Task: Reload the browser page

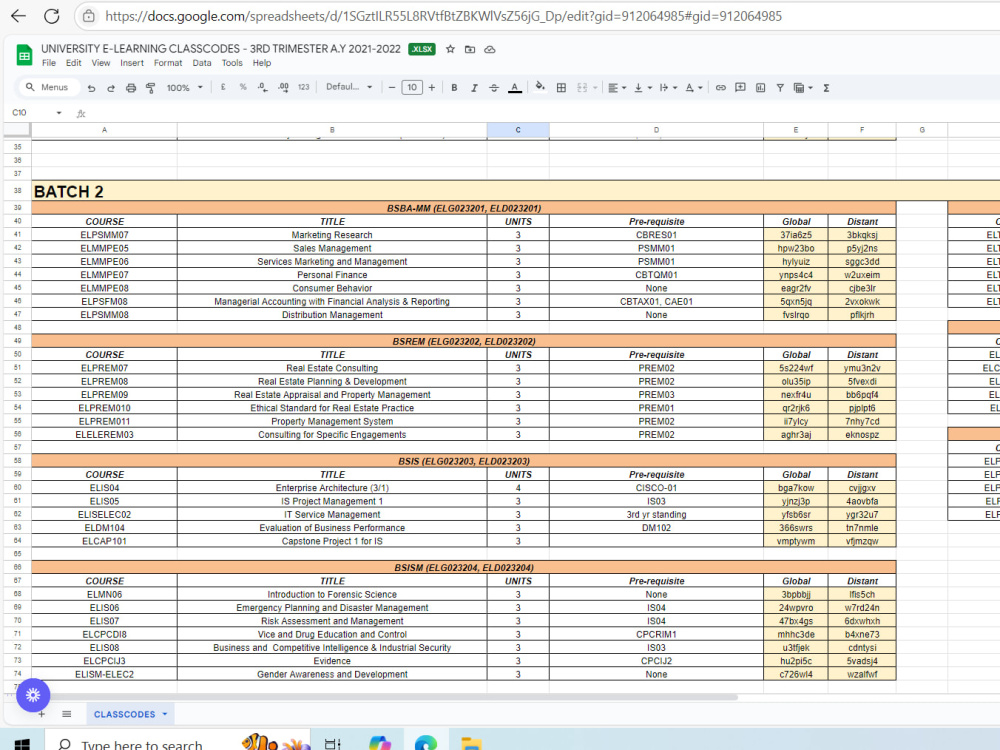Action: point(51,16)
